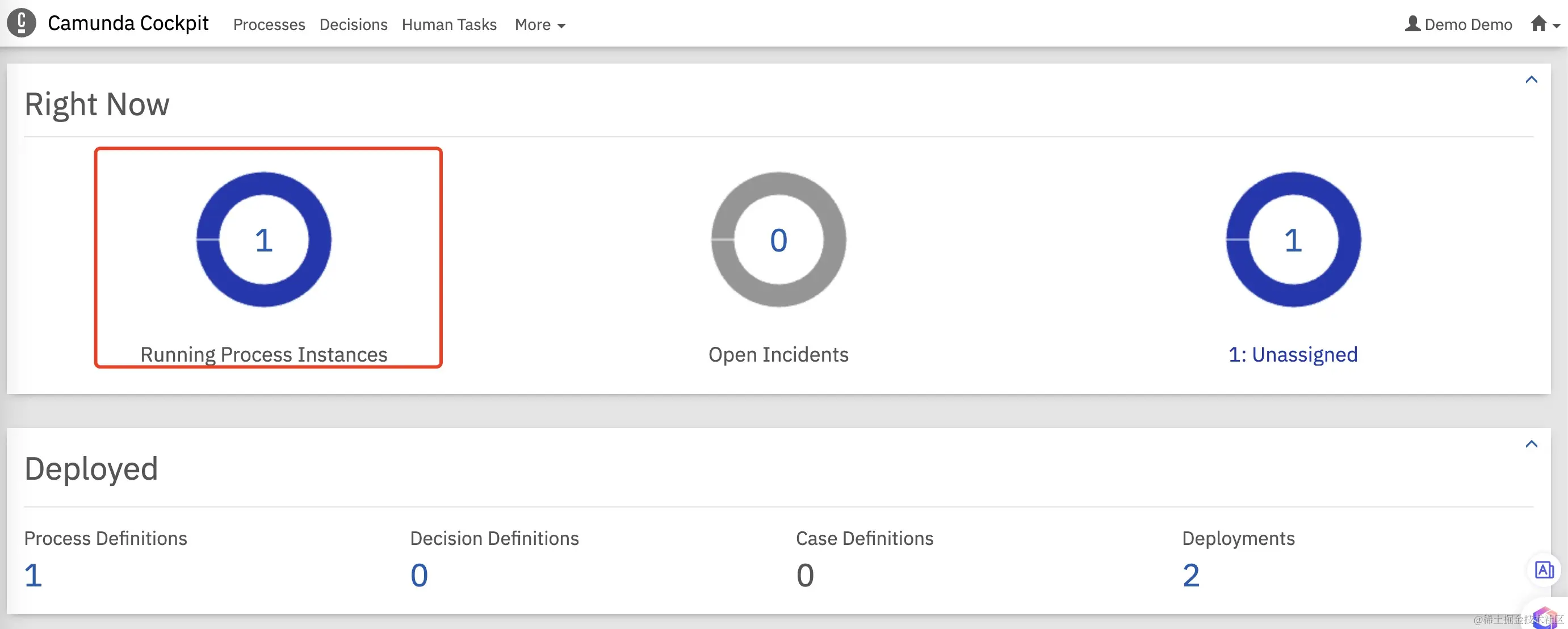Image resolution: width=1568 pixels, height=629 pixels.
Task: Click the user profile icon
Action: 1413,24
